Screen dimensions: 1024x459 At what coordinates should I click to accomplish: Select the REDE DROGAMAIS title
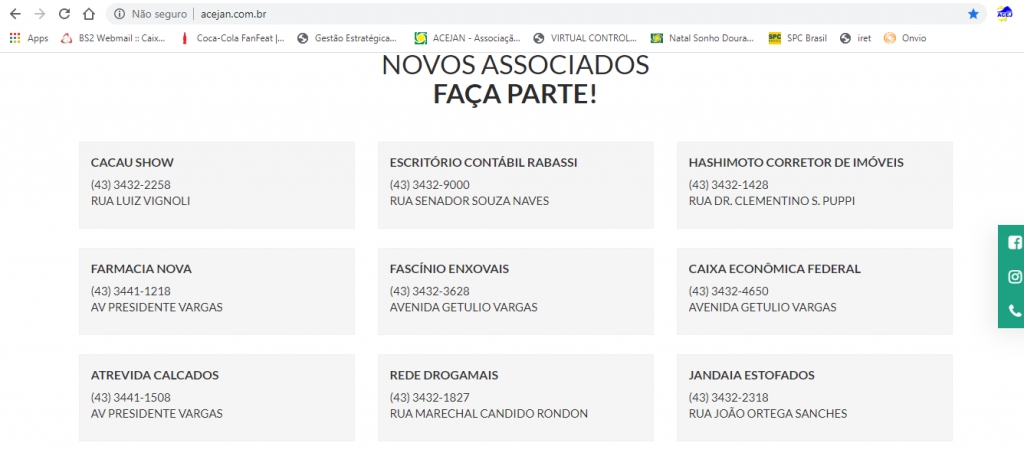pyautogui.click(x=444, y=375)
